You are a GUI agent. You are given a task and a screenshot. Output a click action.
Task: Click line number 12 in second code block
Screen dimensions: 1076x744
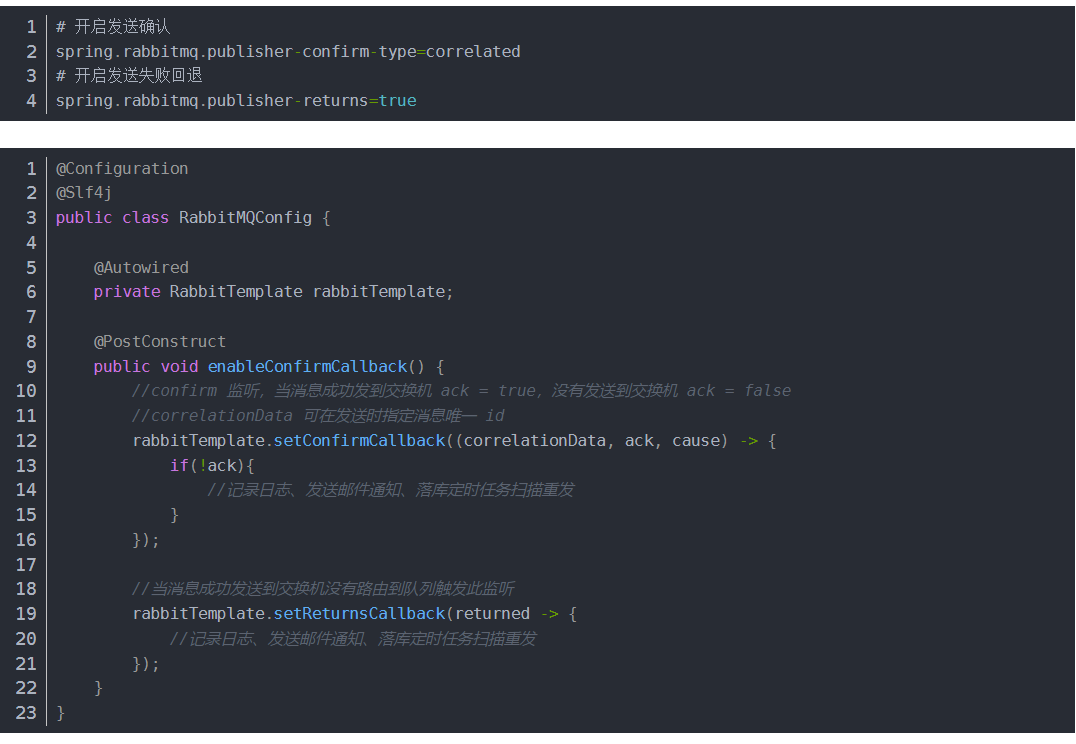[x=26, y=441]
